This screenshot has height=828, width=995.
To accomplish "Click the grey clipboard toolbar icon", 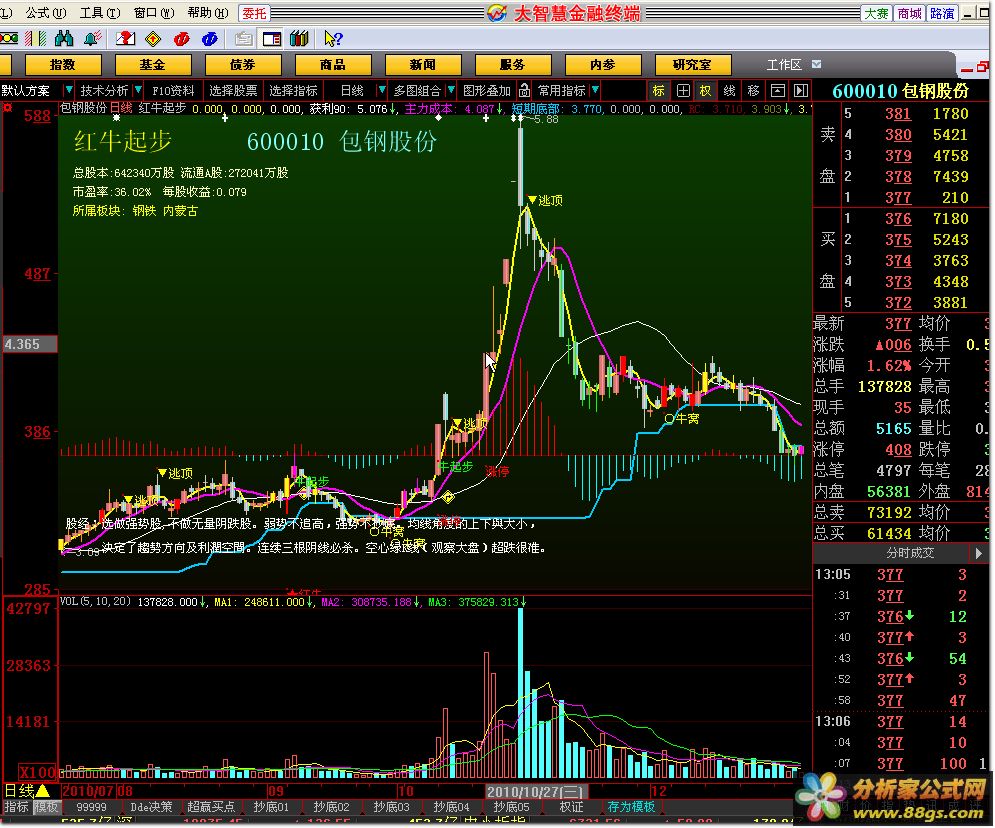I will pyautogui.click(x=243, y=39).
